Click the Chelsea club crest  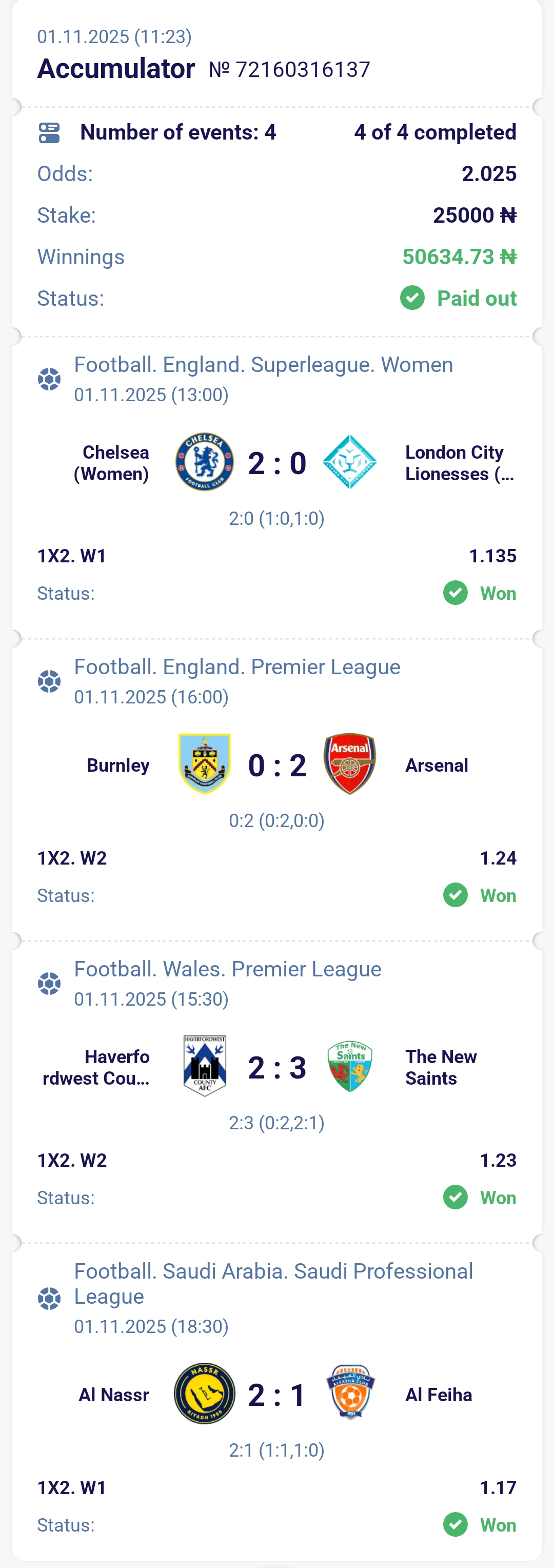pos(205,463)
